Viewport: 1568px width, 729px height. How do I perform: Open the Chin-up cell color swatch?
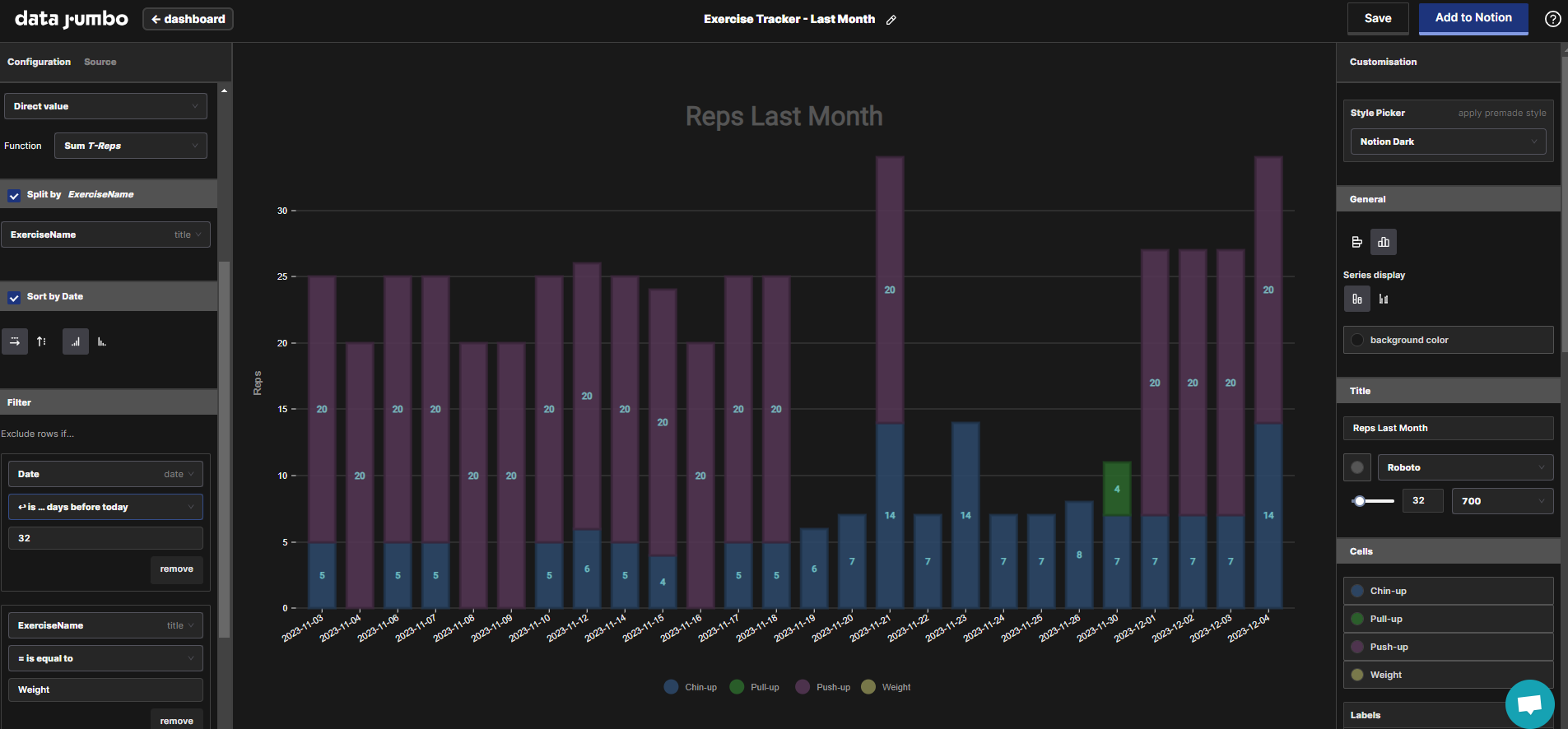coord(1357,591)
